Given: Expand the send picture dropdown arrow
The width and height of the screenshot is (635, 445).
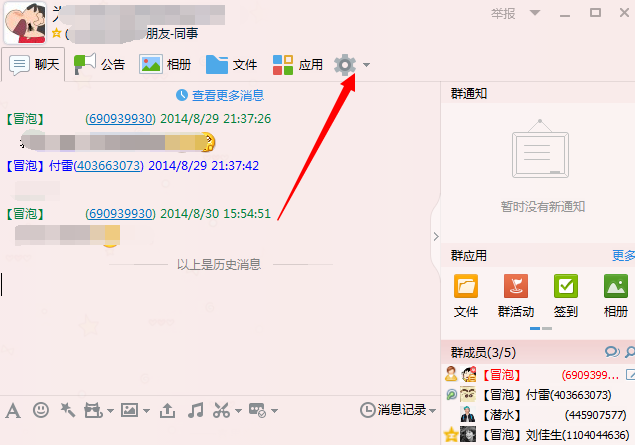Looking at the screenshot, I should pyautogui.click(x=147, y=411).
